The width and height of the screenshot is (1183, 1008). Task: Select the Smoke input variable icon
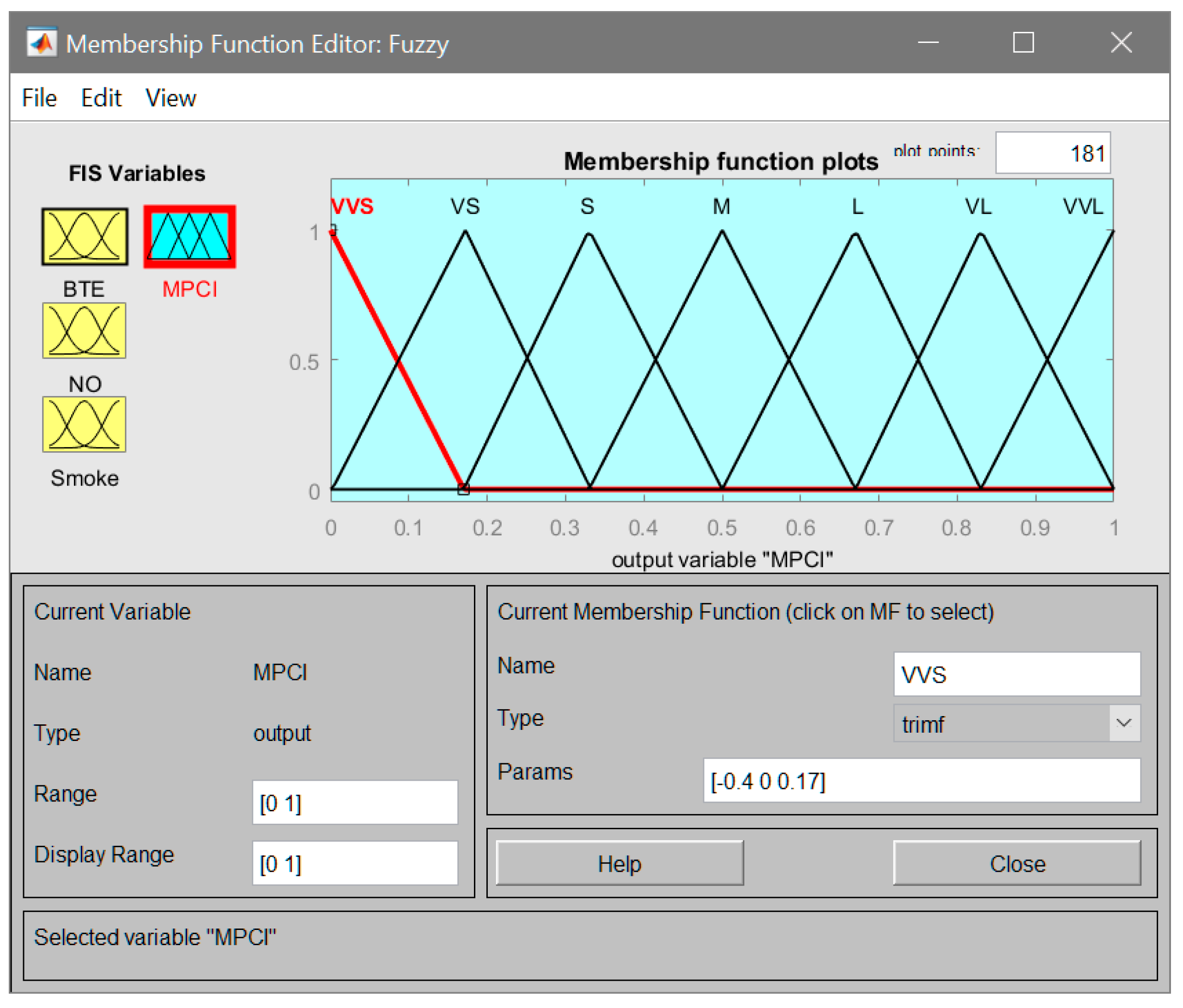click(84, 425)
